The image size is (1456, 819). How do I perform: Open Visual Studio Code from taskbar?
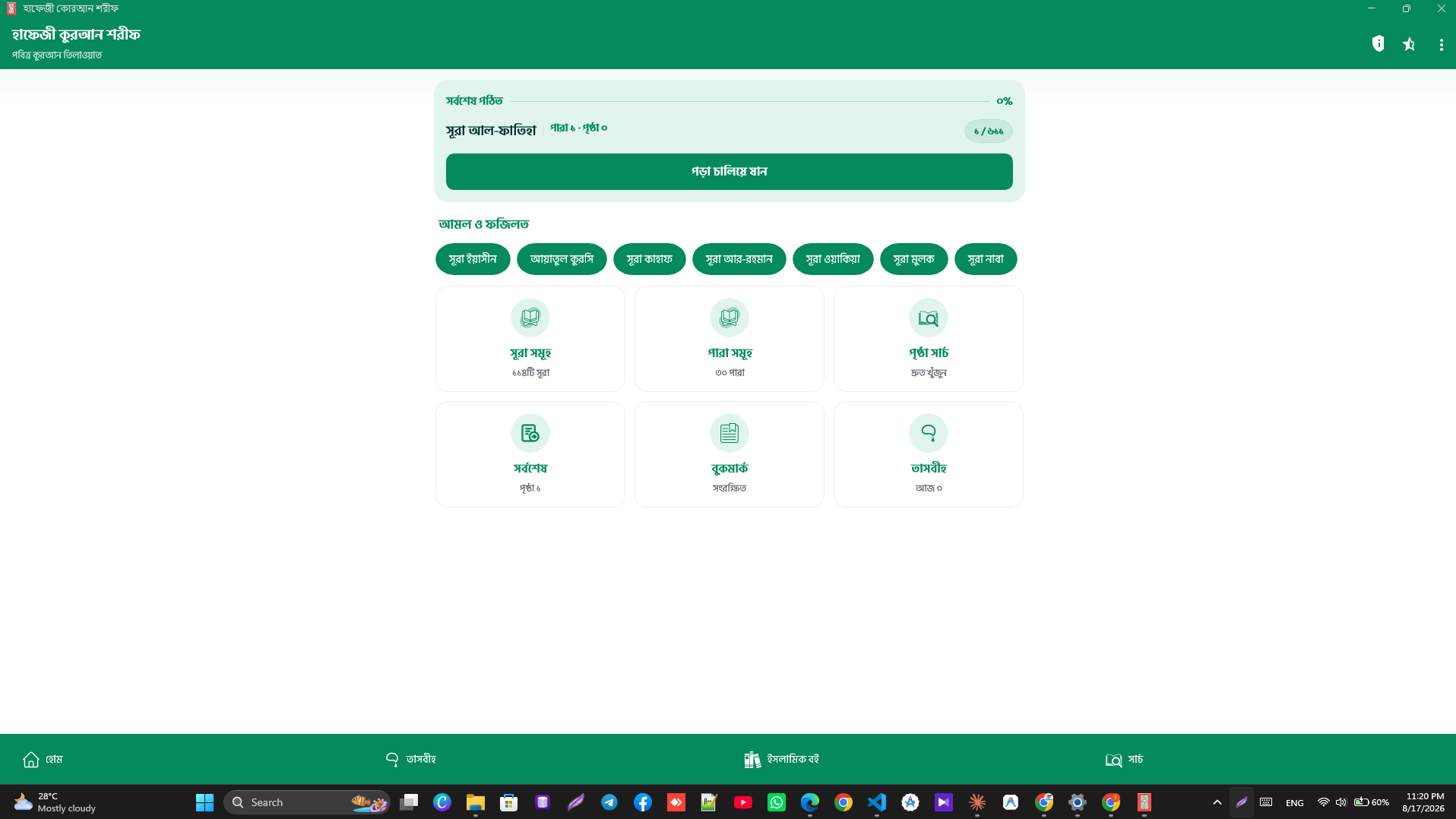pyautogui.click(x=877, y=802)
